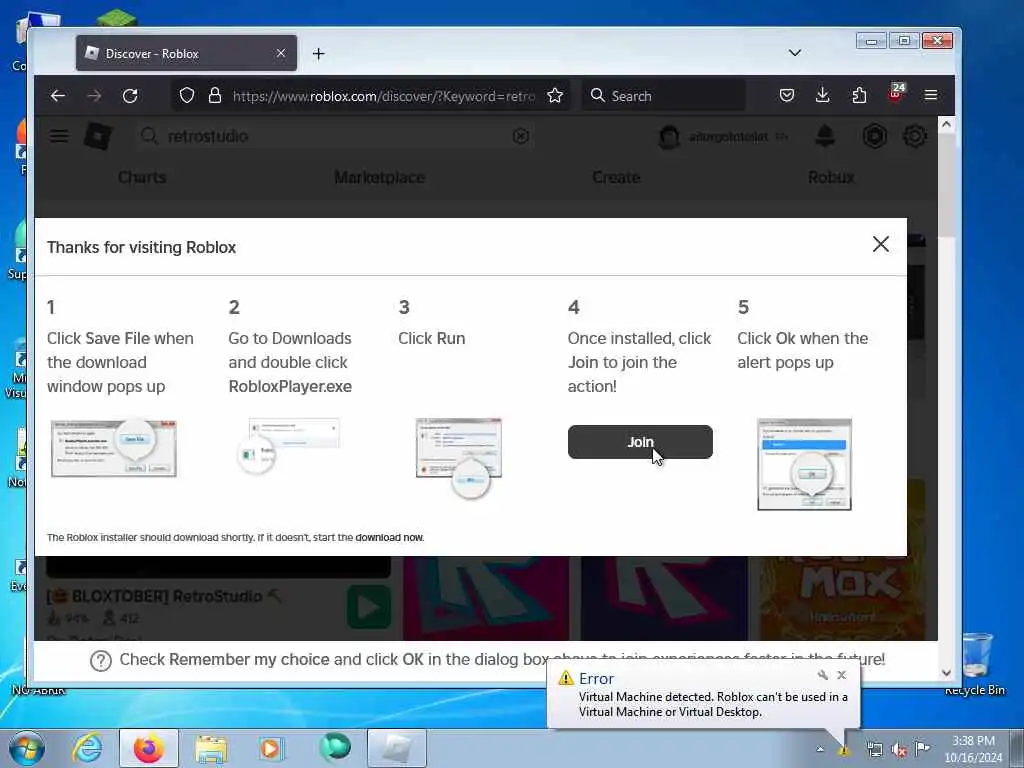Click the Roblox retrostudio search field
1024x768 pixels.
coord(336,136)
